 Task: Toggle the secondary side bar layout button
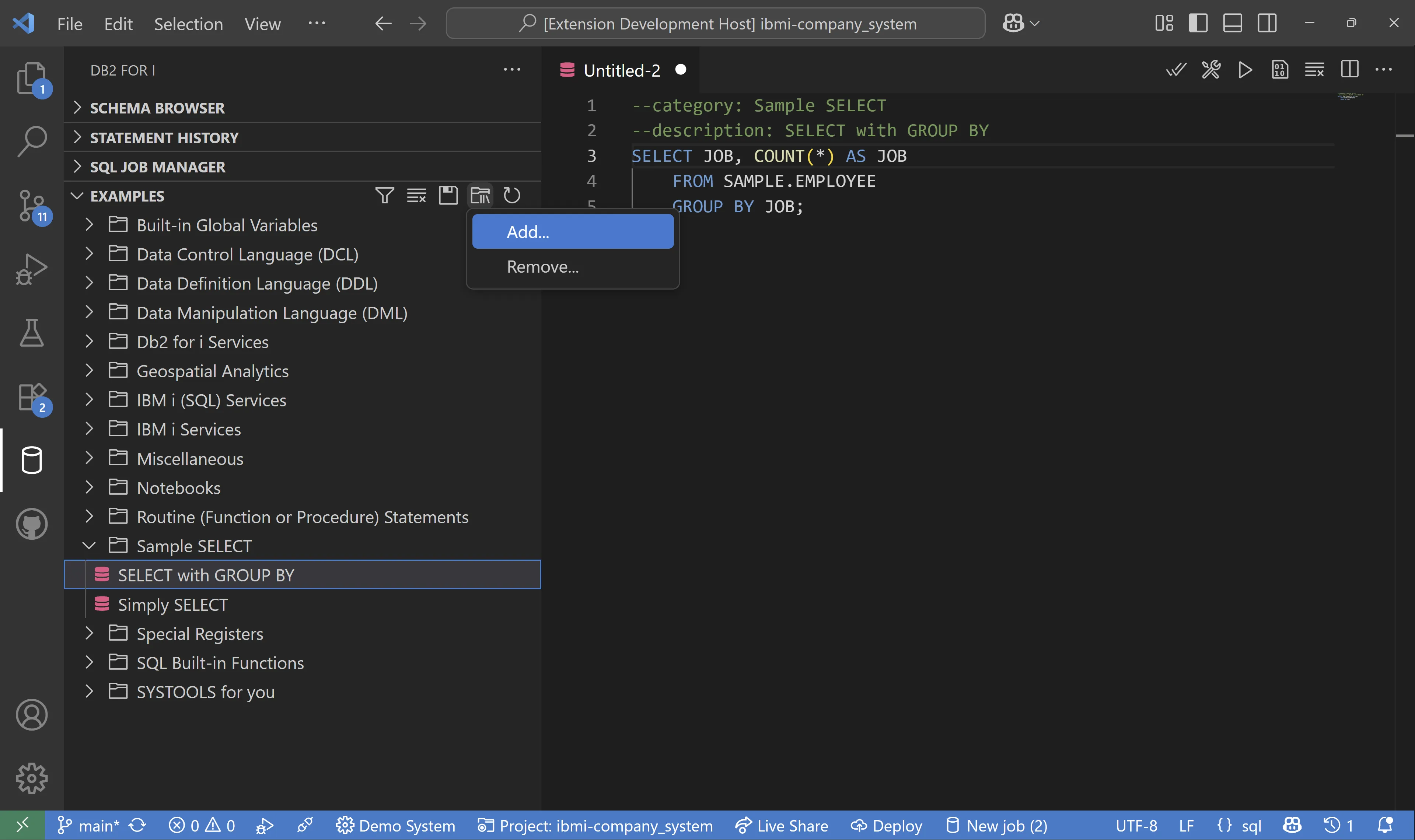tap(1267, 23)
